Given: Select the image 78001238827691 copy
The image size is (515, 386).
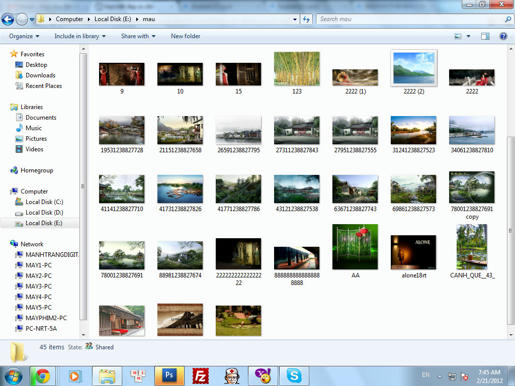Looking at the screenshot, I should [x=472, y=187].
